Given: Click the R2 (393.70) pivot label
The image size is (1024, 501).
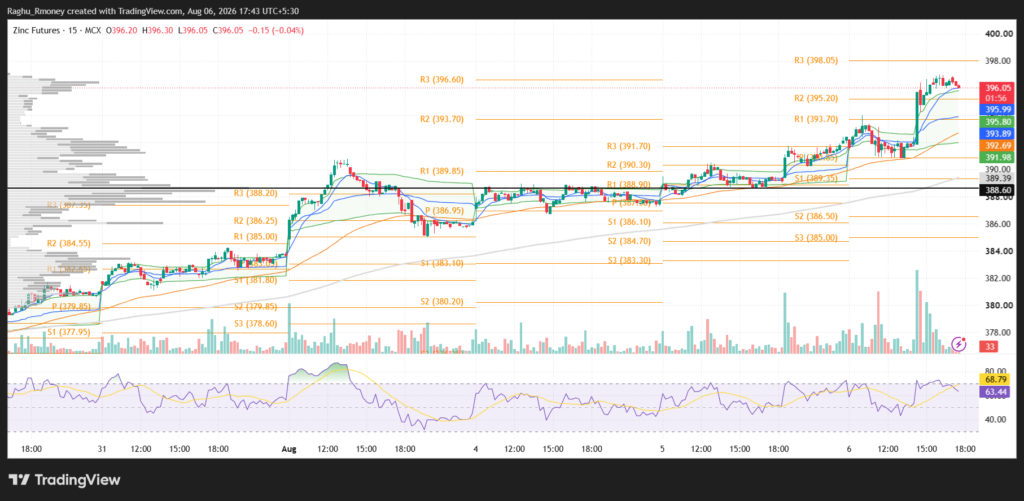Looking at the screenshot, I should (441, 120).
